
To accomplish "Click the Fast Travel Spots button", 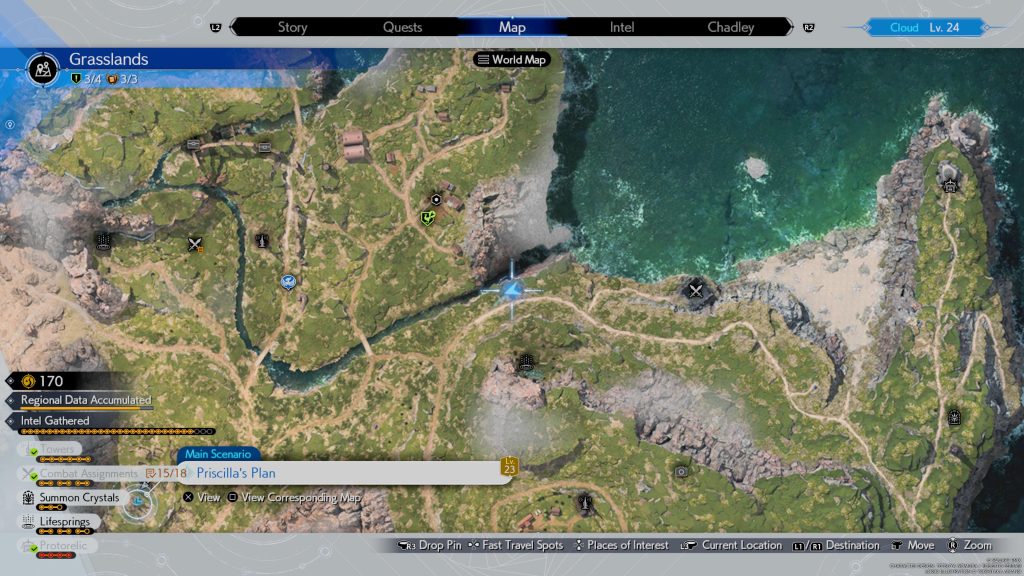I will (516, 545).
